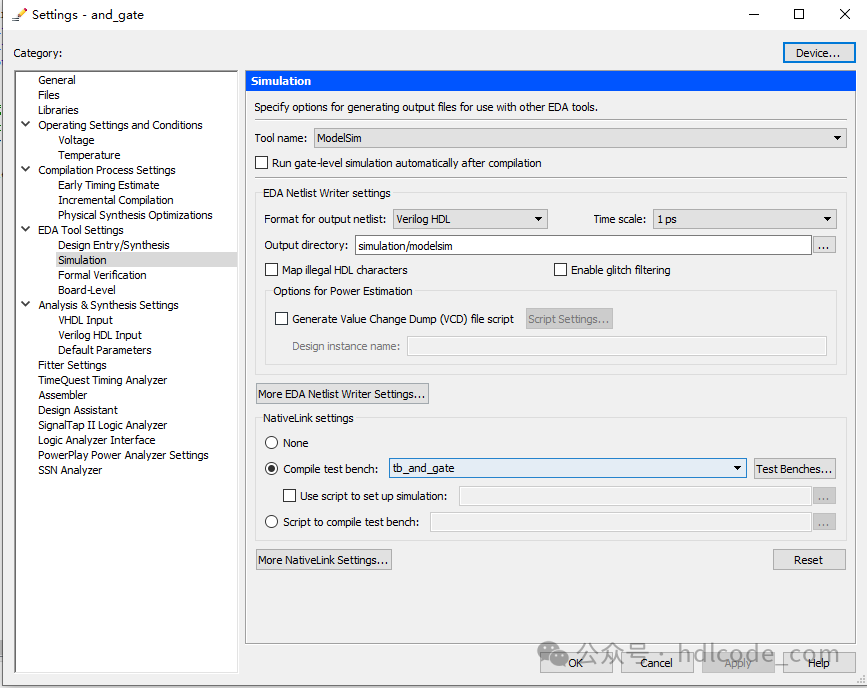Select Files category

point(49,95)
